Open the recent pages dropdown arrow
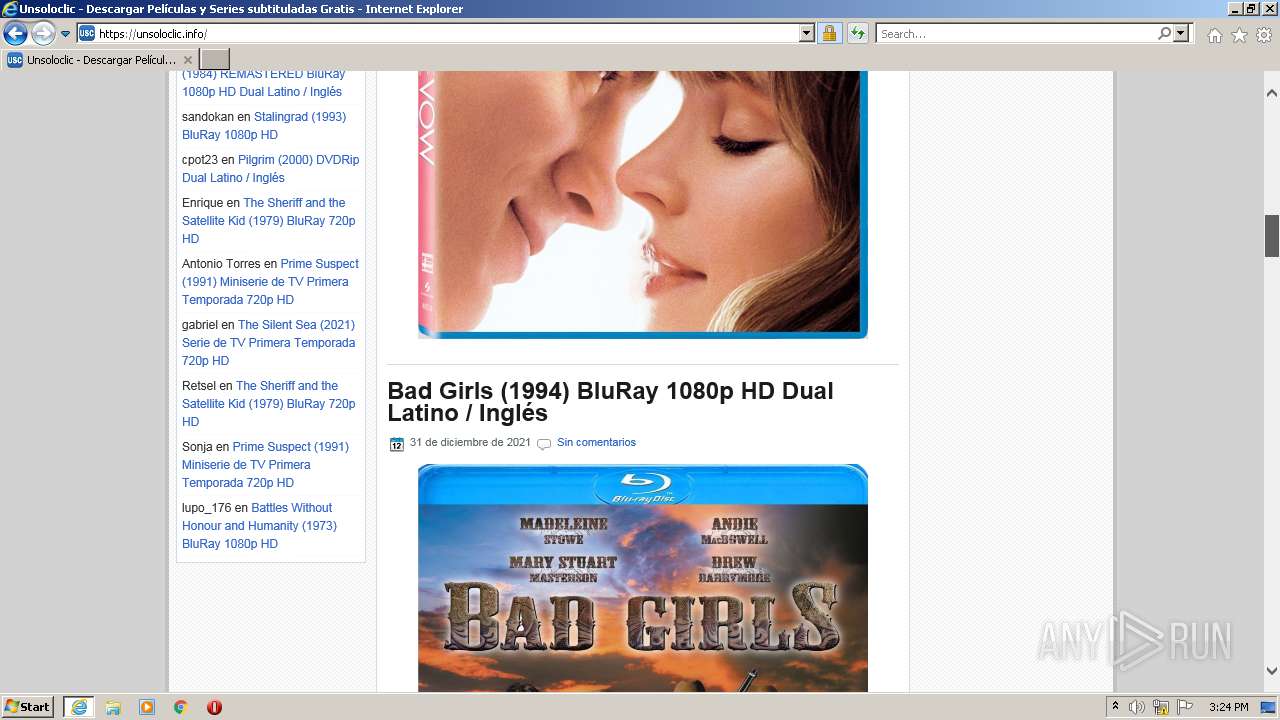 coord(65,34)
